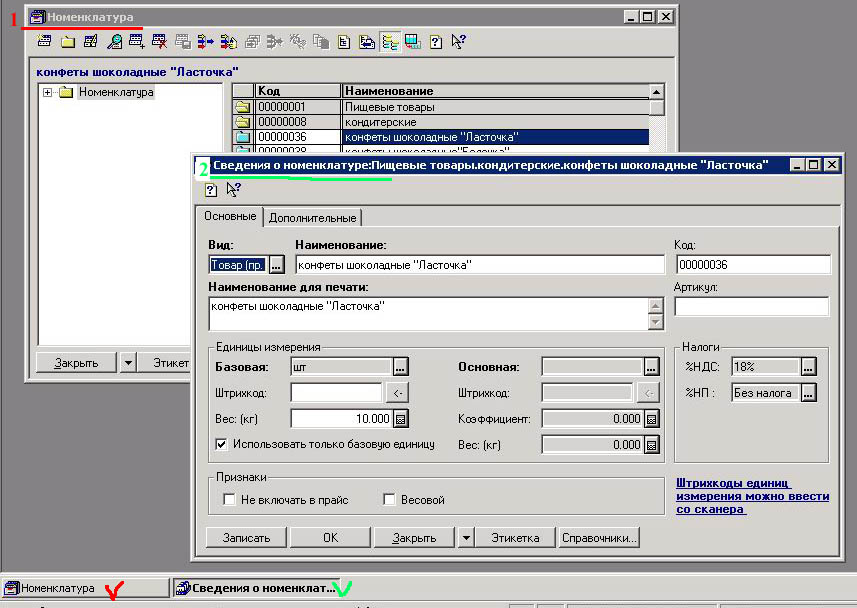The image size is (857, 608).
Task: Switch to the Дополнительные tab
Action: (313, 217)
